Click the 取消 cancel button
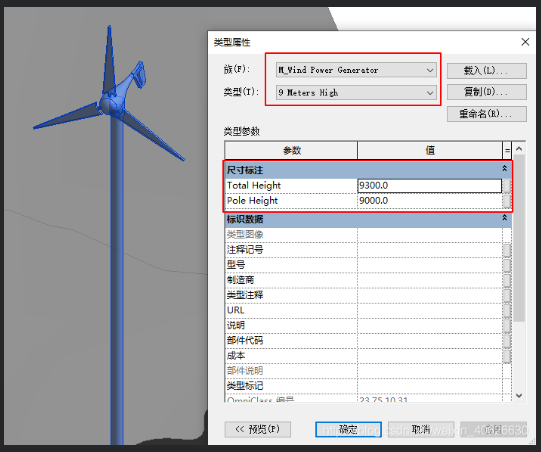 [421, 429]
